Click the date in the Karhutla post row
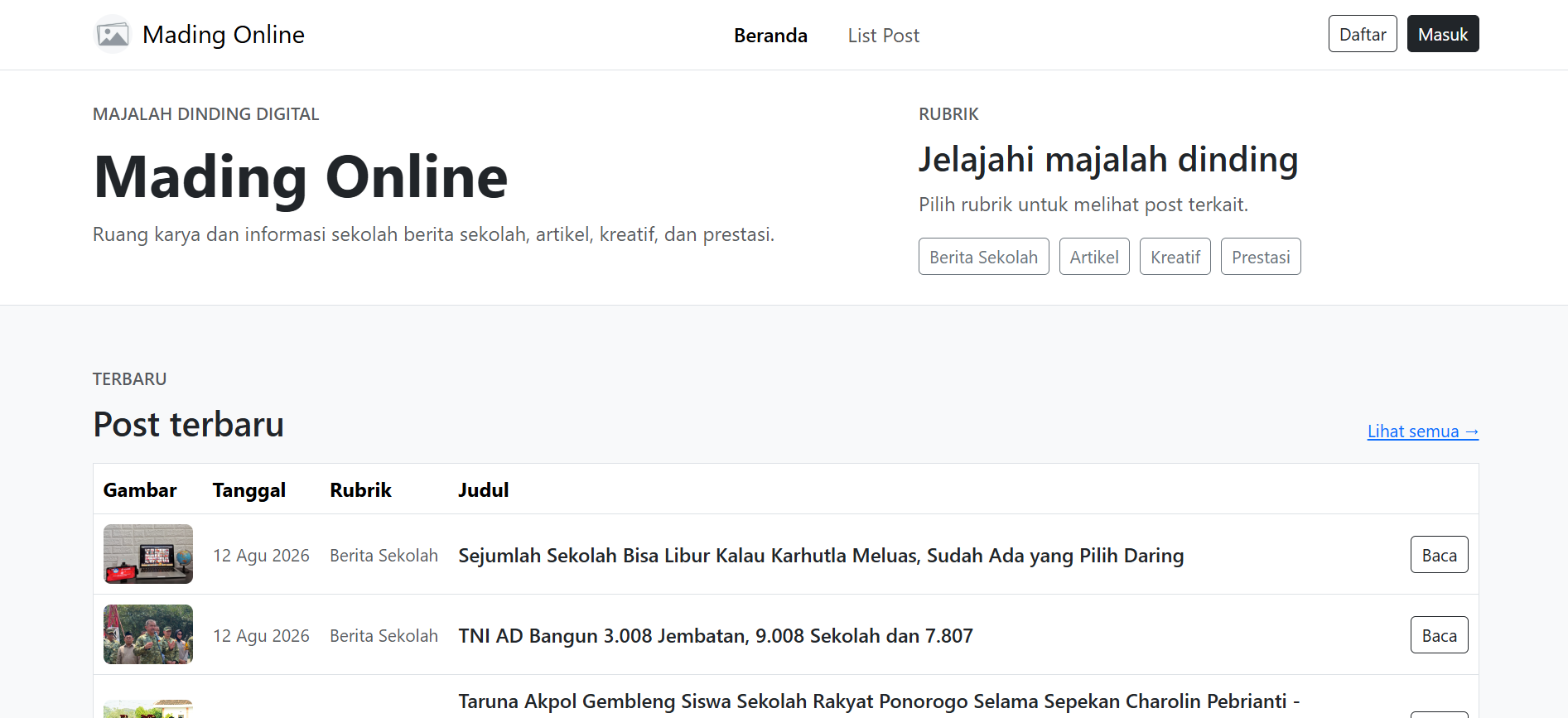 261,556
